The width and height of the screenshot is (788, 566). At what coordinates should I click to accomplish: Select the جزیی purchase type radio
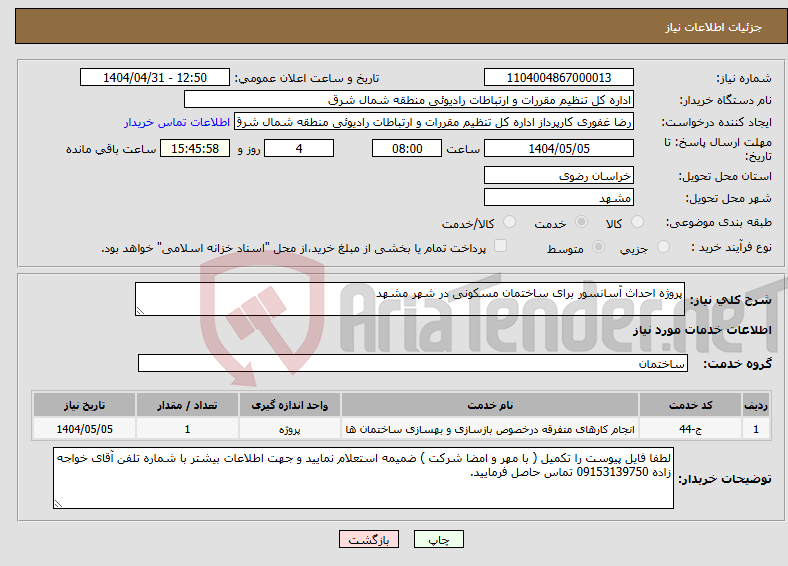(x=663, y=247)
